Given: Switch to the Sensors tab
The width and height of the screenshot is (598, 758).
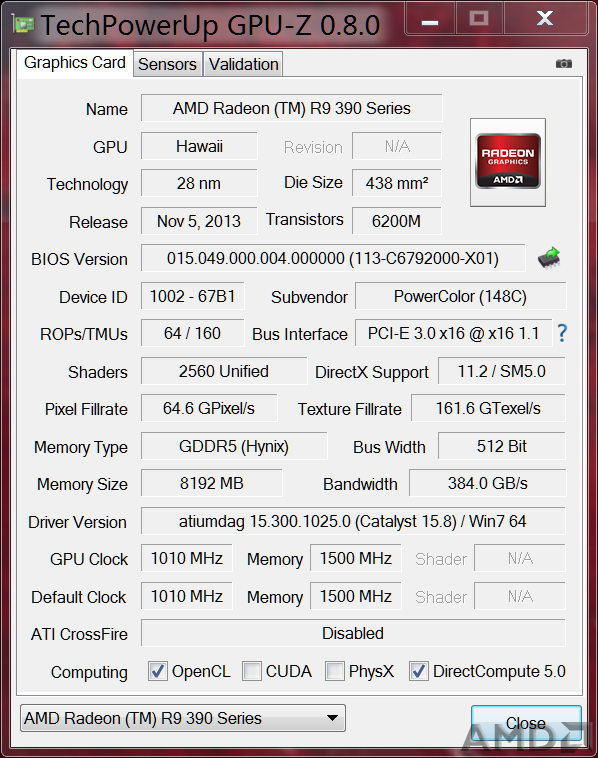Looking at the screenshot, I should click(x=167, y=64).
